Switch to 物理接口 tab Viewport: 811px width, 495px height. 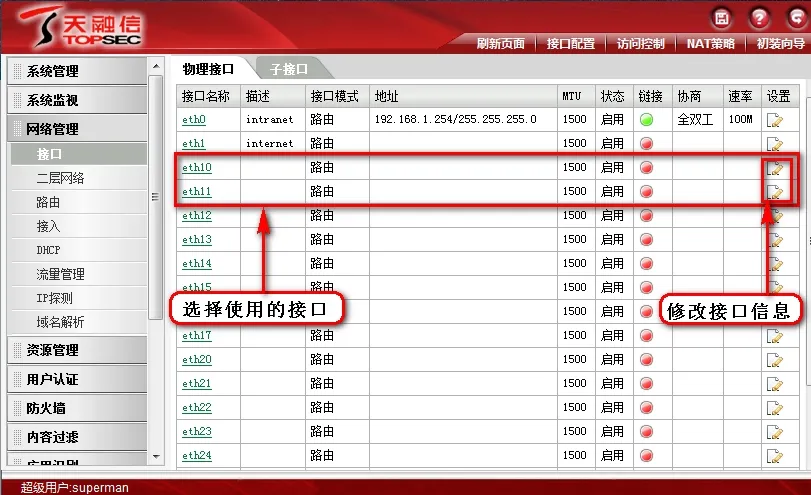[x=208, y=69]
